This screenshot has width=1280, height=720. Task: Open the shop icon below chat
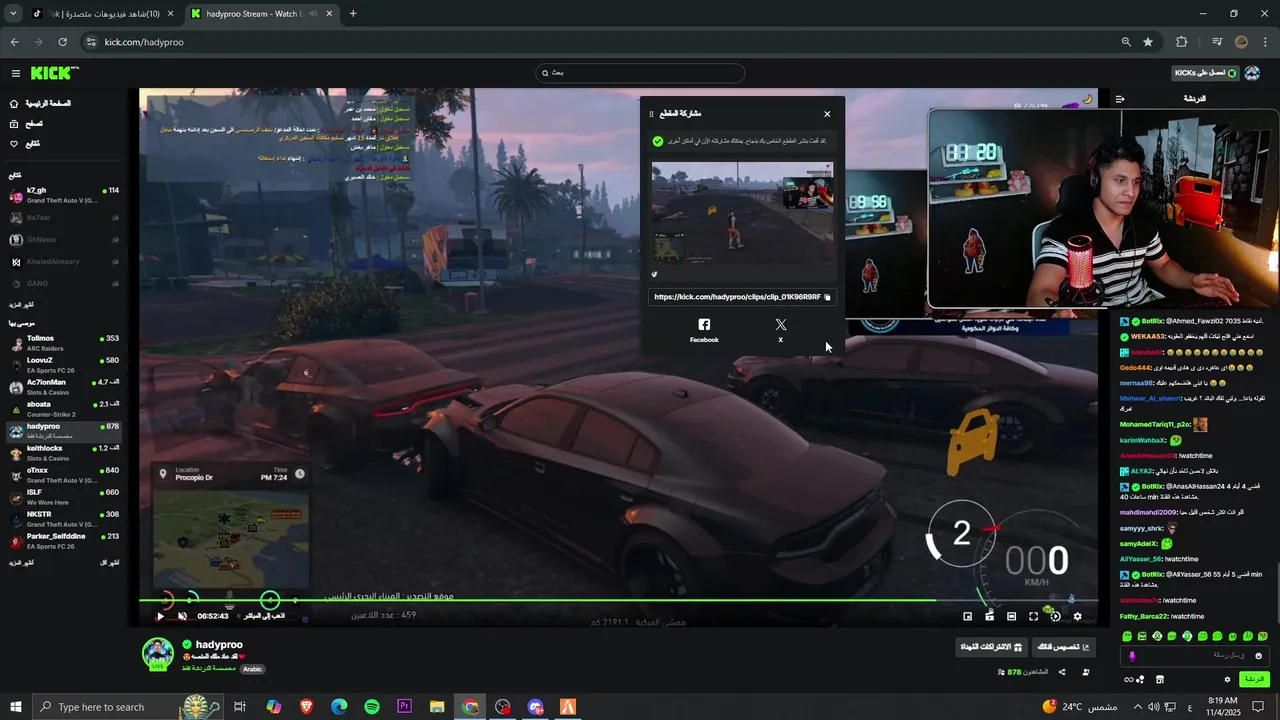[1160, 680]
